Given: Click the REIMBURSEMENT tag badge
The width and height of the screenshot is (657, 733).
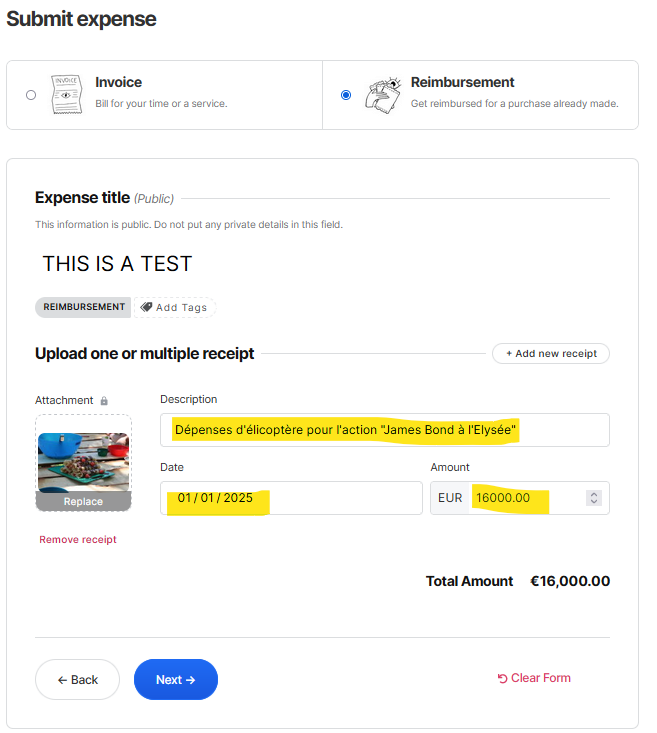Looking at the screenshot, I should [84, 307].
